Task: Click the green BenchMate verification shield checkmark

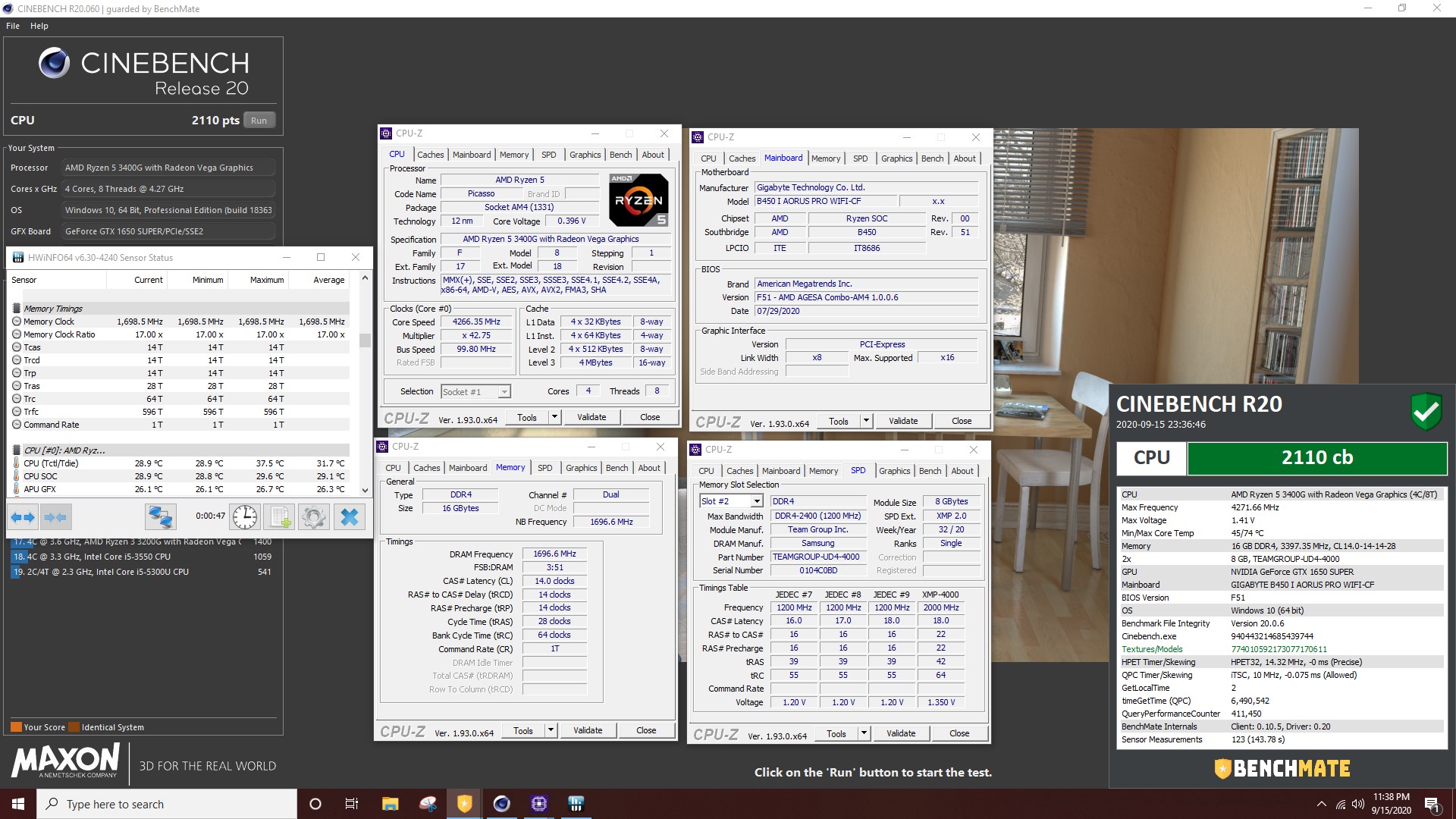Action: pos(1426,412)
